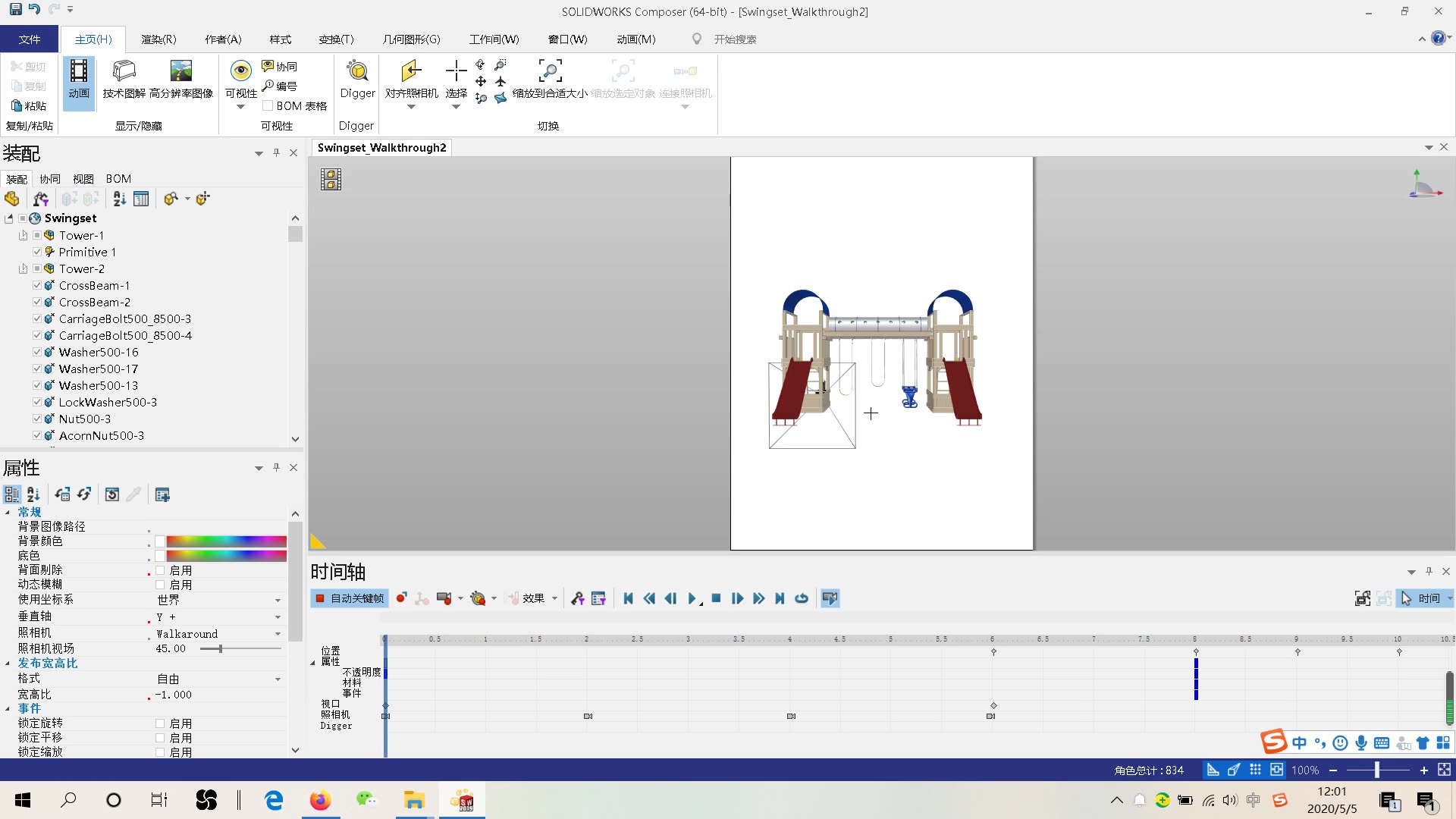
Task: Open Firefox from the taskbar
Action: click(x=320, y=800)
